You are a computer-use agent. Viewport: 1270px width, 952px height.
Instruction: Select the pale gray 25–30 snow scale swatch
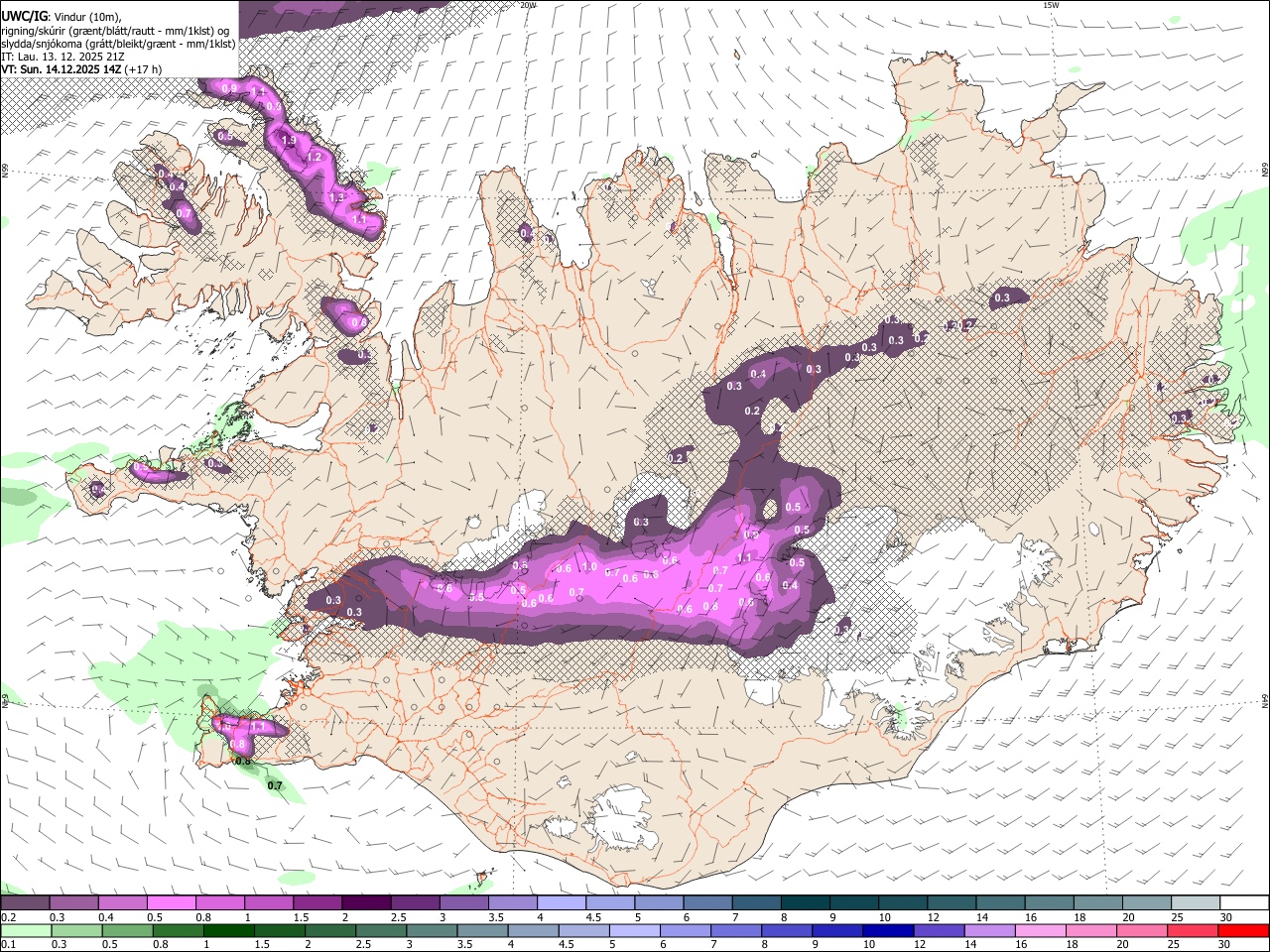click(1197, 902)
